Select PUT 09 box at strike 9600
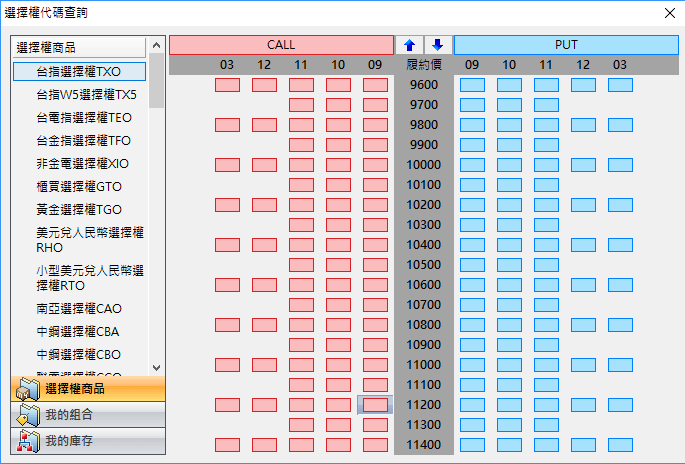This screenshot has height=464, width=685. pos(472,85)
